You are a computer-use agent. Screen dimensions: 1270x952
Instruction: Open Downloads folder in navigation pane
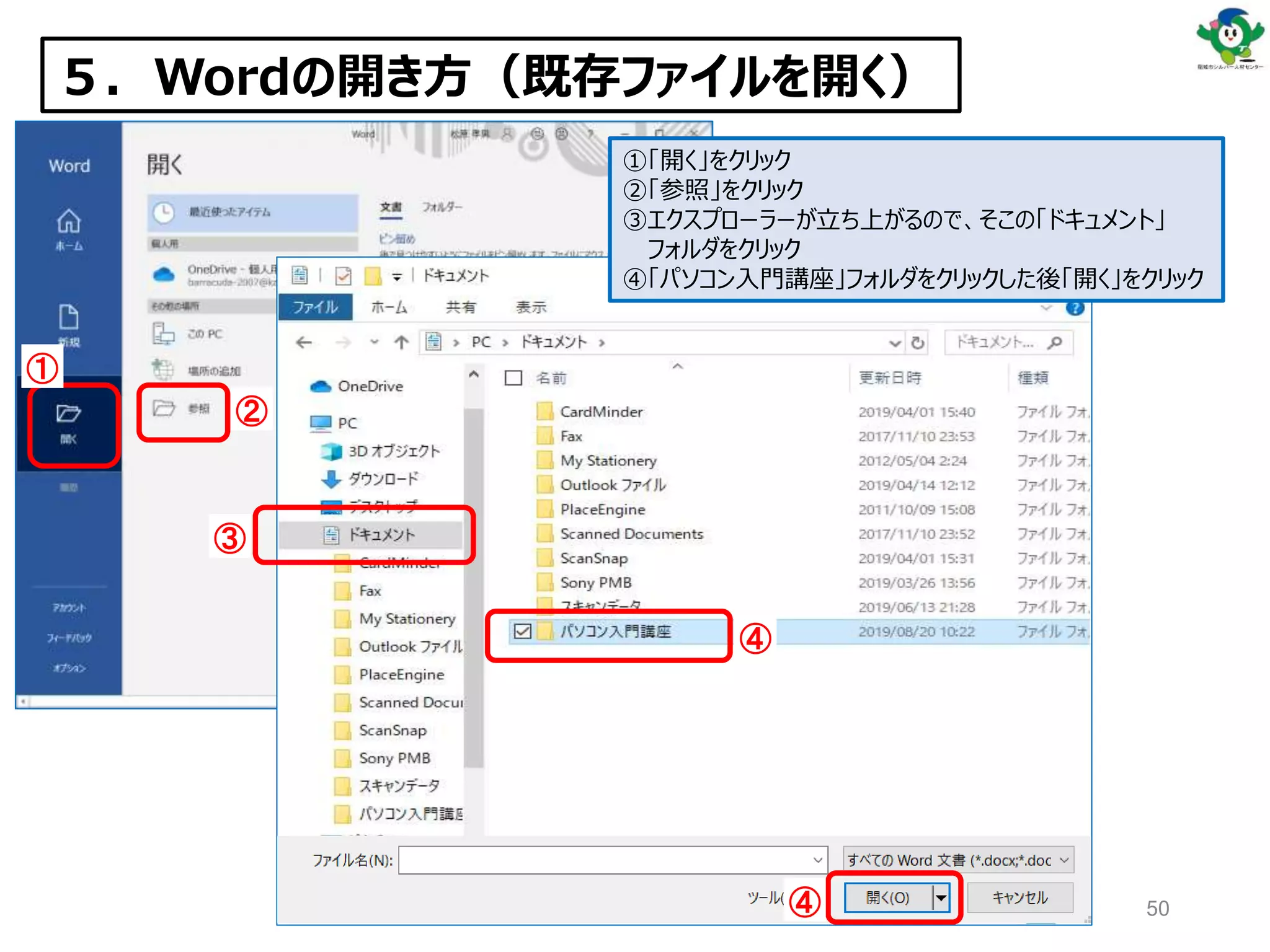click(370, 478)
